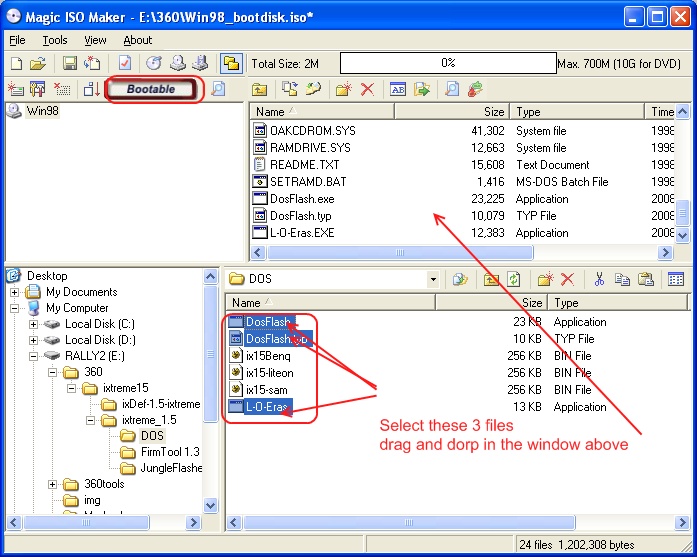Image resolution: width=697 pixels, height=557 pixels.
Task: Click the ISO list horizontal scrollbar thumb
Action: coord(400,252)
